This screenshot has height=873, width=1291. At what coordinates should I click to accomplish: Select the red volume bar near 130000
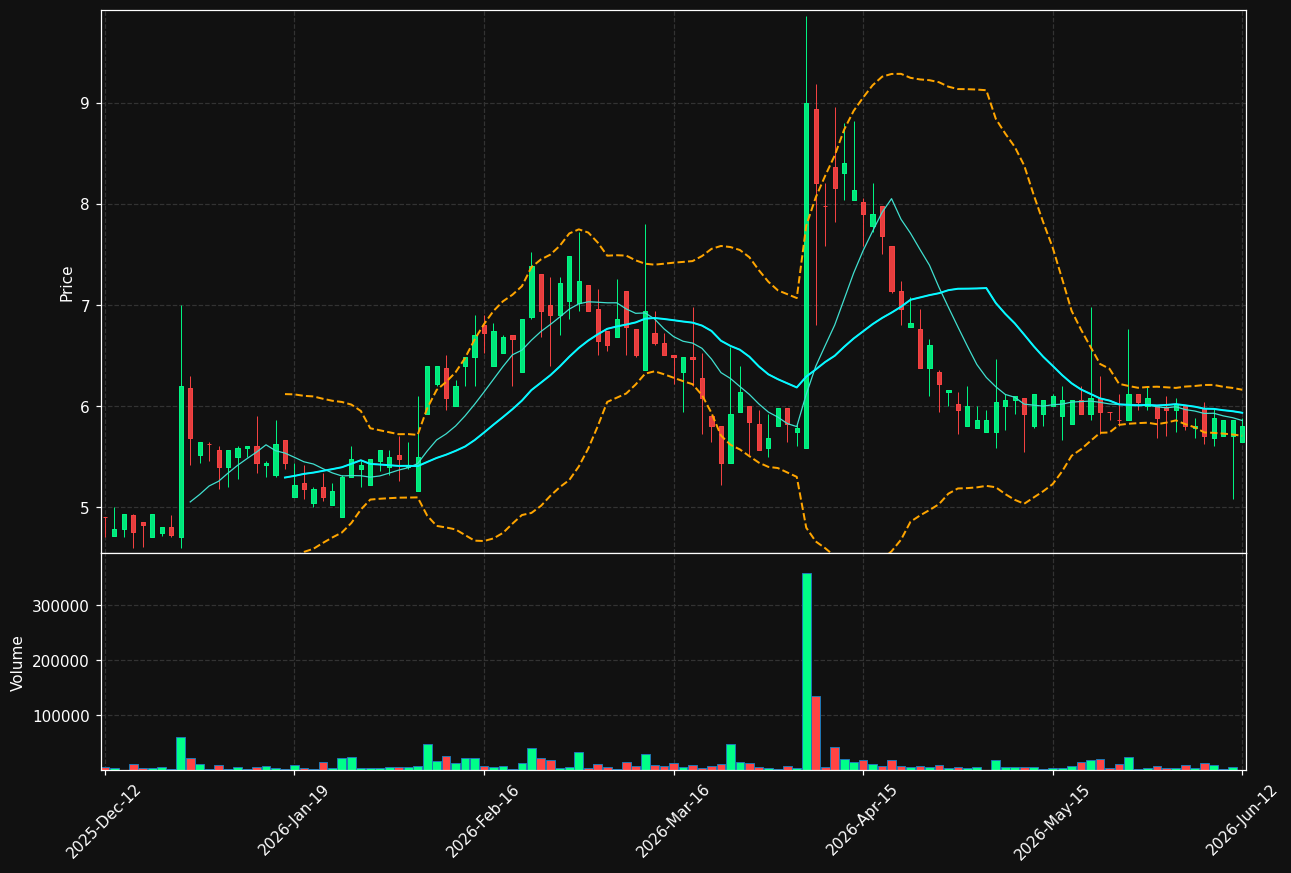pyautogui.click(x=816, y=733)
